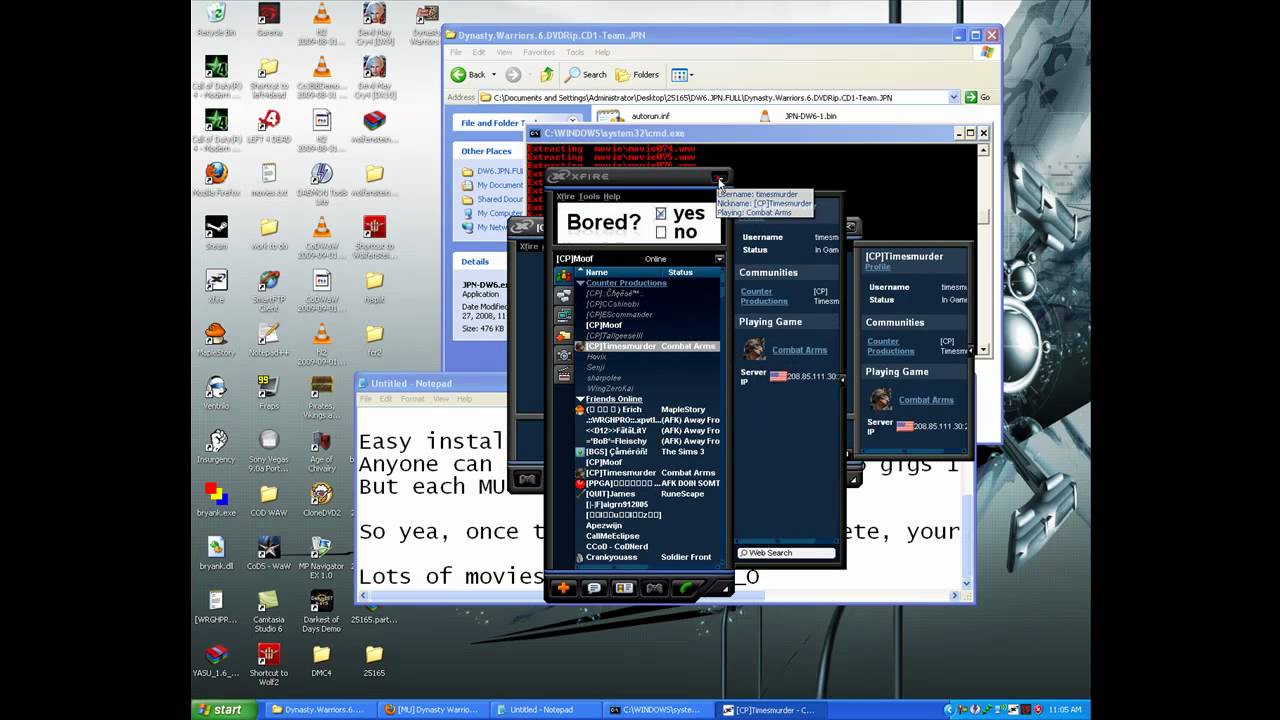Click the Back button in Explorer
Screen dimensions: 1280x720
click(x=468, y=74)
